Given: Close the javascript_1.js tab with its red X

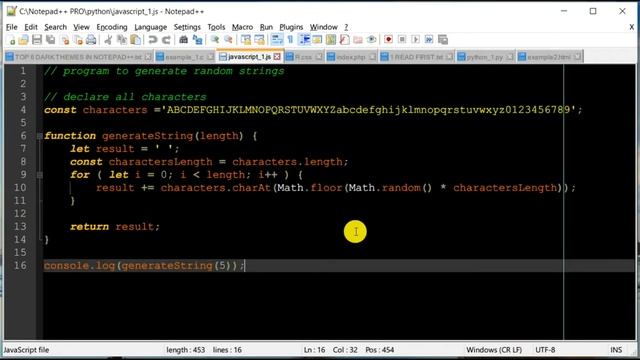Looking at the screenshot, I should 277,57.
